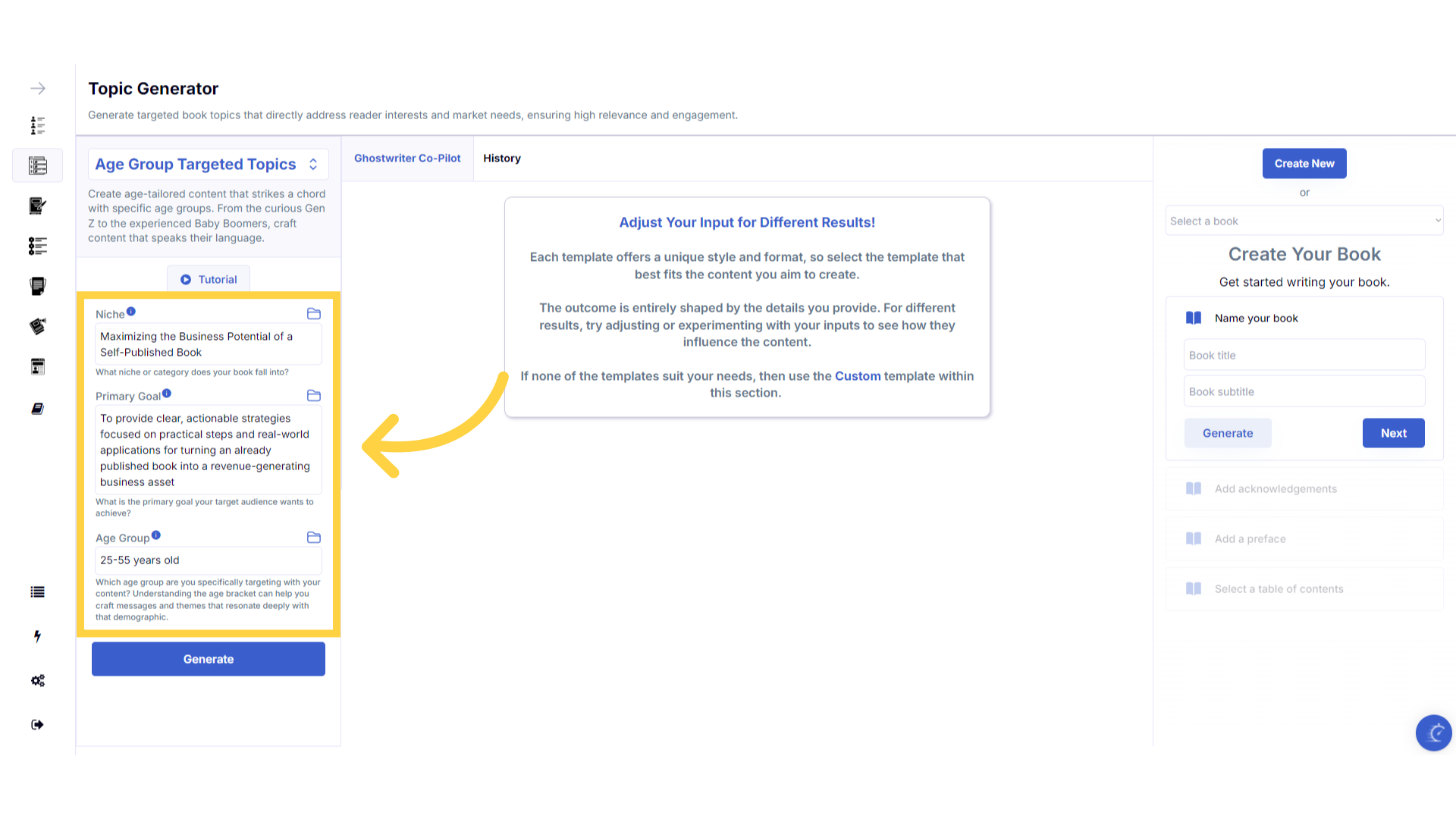Expand the Add a preface section
Viewport: 1456px width, 819px height.
[x=1250, y=539]
